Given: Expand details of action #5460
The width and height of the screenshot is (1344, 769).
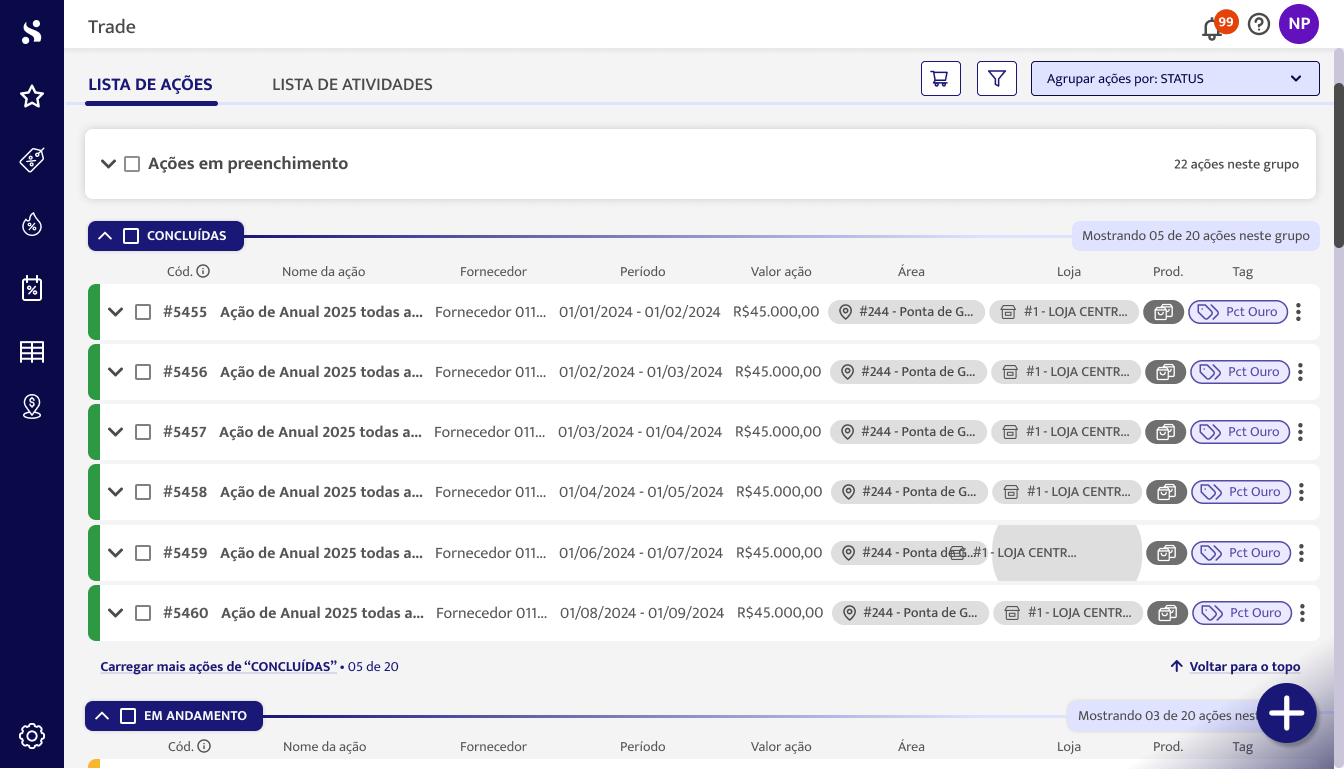Looking at the screenshot, I should click(116, 613).
